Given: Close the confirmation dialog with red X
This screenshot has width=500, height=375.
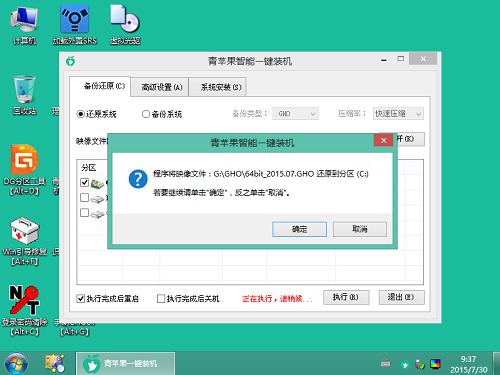Looking at the screenshot, I should tap(383, 140).
